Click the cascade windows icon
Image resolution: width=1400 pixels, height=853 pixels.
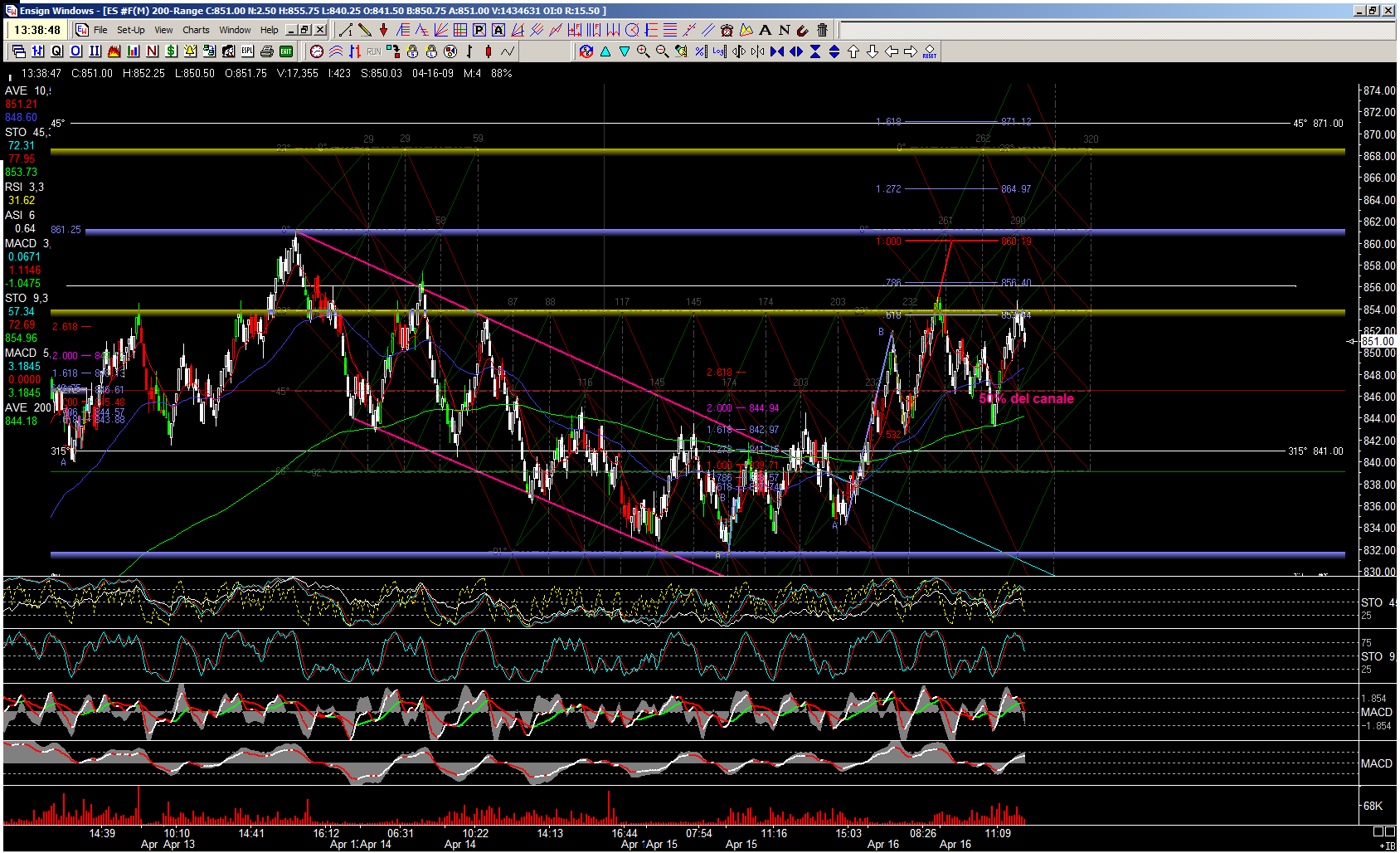18,51
